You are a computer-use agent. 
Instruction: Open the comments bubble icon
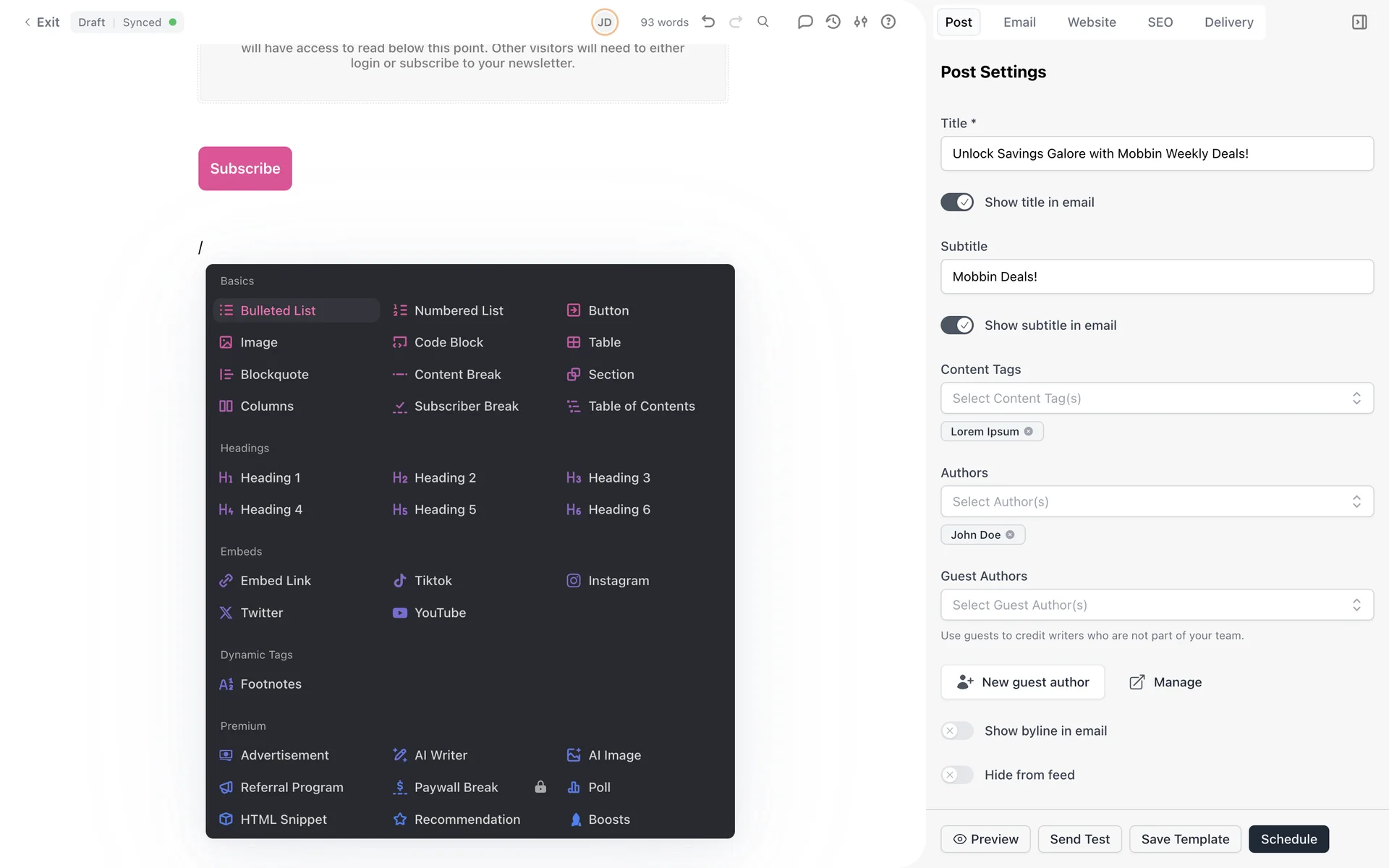(804, 22)
